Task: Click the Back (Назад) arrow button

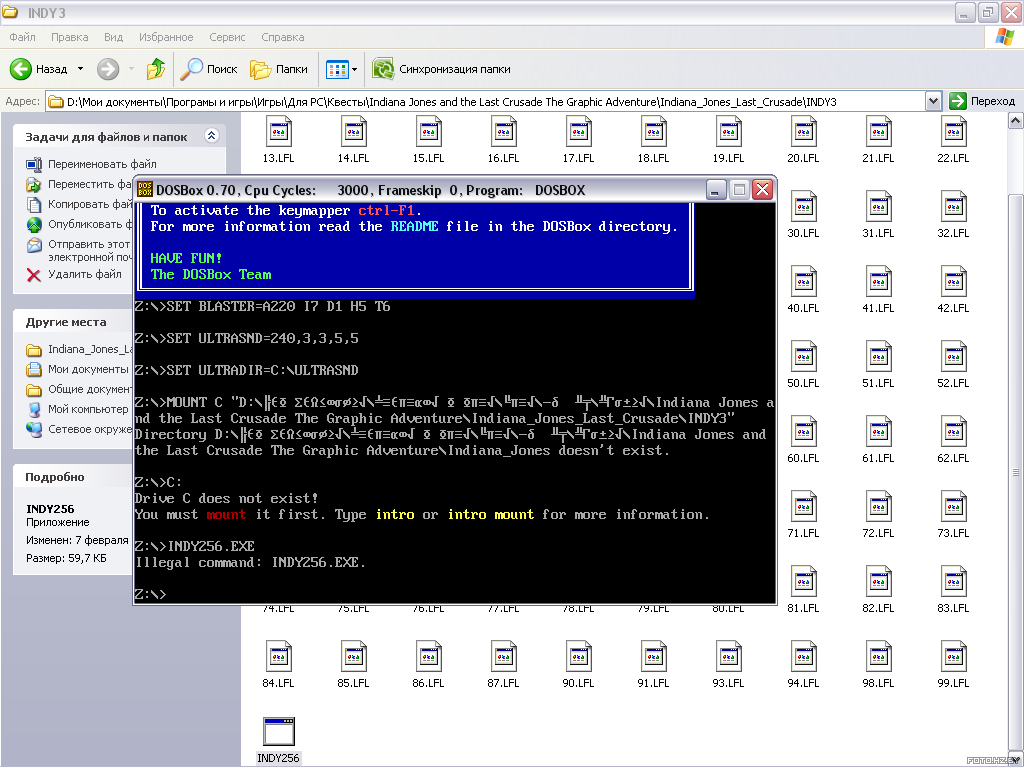Action: pos(40,69)
